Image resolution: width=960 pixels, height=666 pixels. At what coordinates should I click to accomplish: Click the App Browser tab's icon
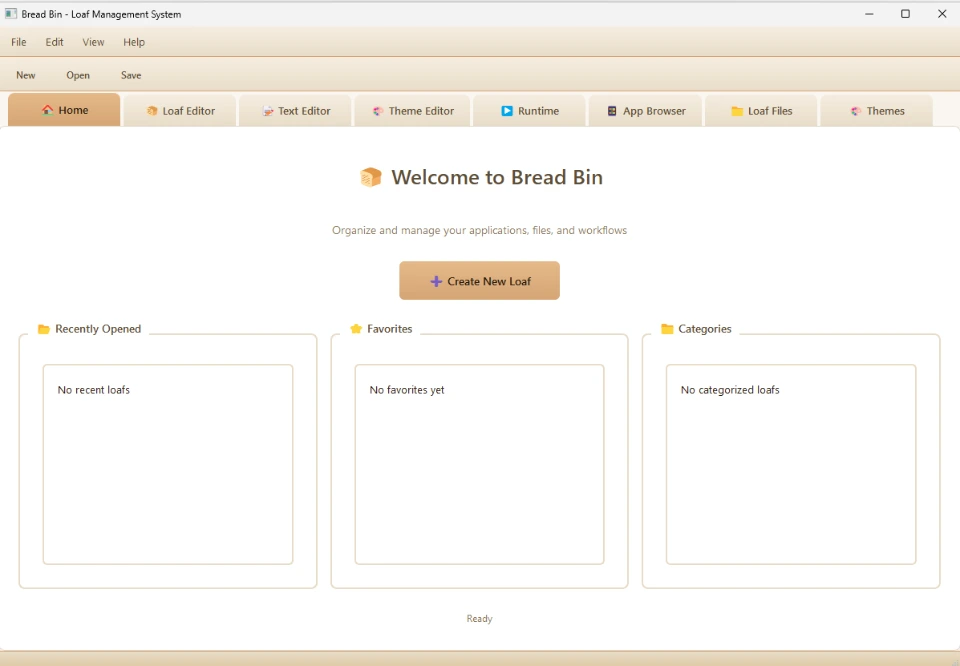click(x=612, y=111)
